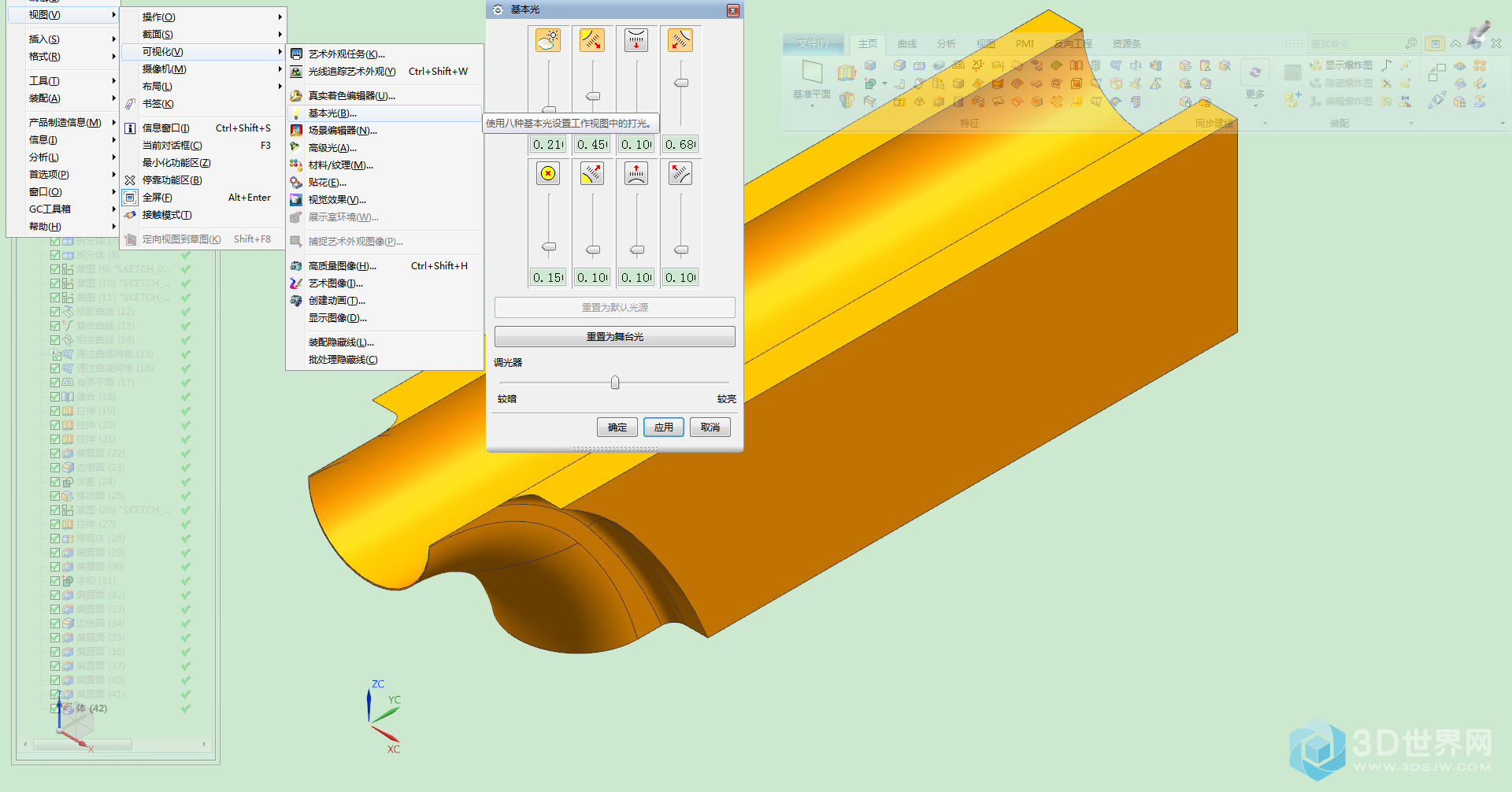Click the Scene Editor (场景编辑器) icon
This screenshot has width=1512, height=792.
tap(296, 131)
